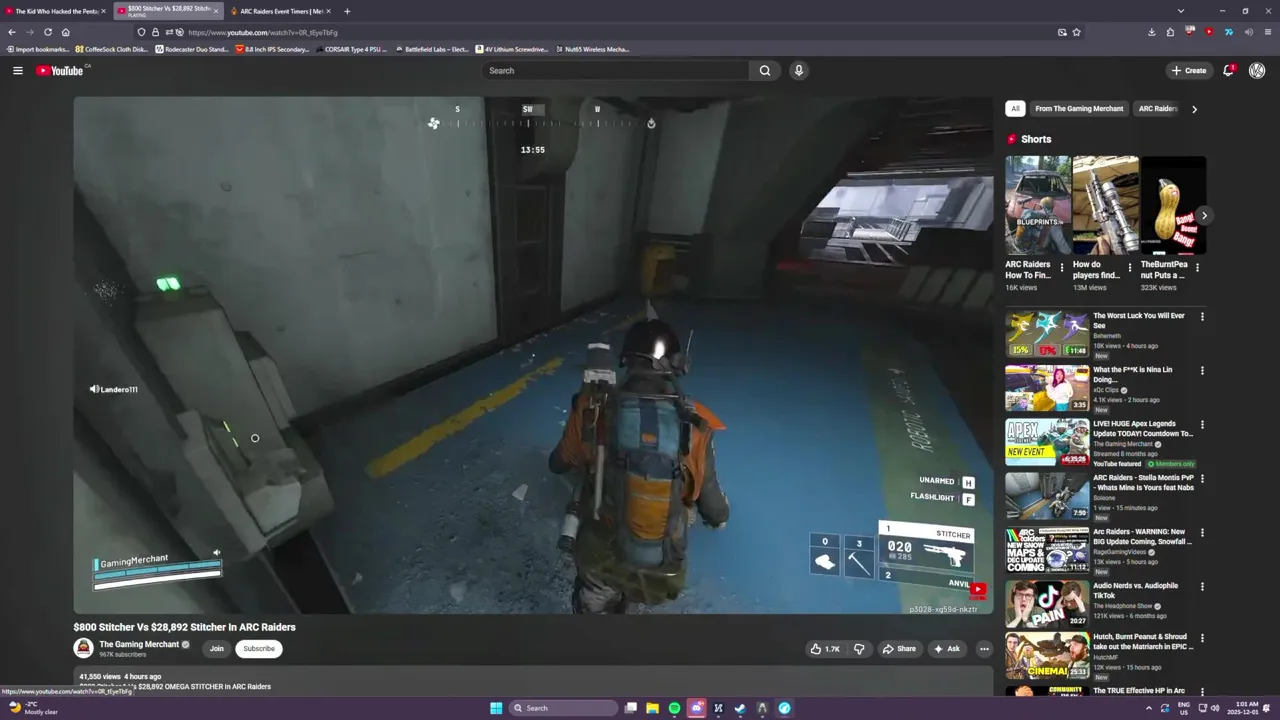Click the video player to pause playback
The image size is (1280, 720).
pos(533,355)
